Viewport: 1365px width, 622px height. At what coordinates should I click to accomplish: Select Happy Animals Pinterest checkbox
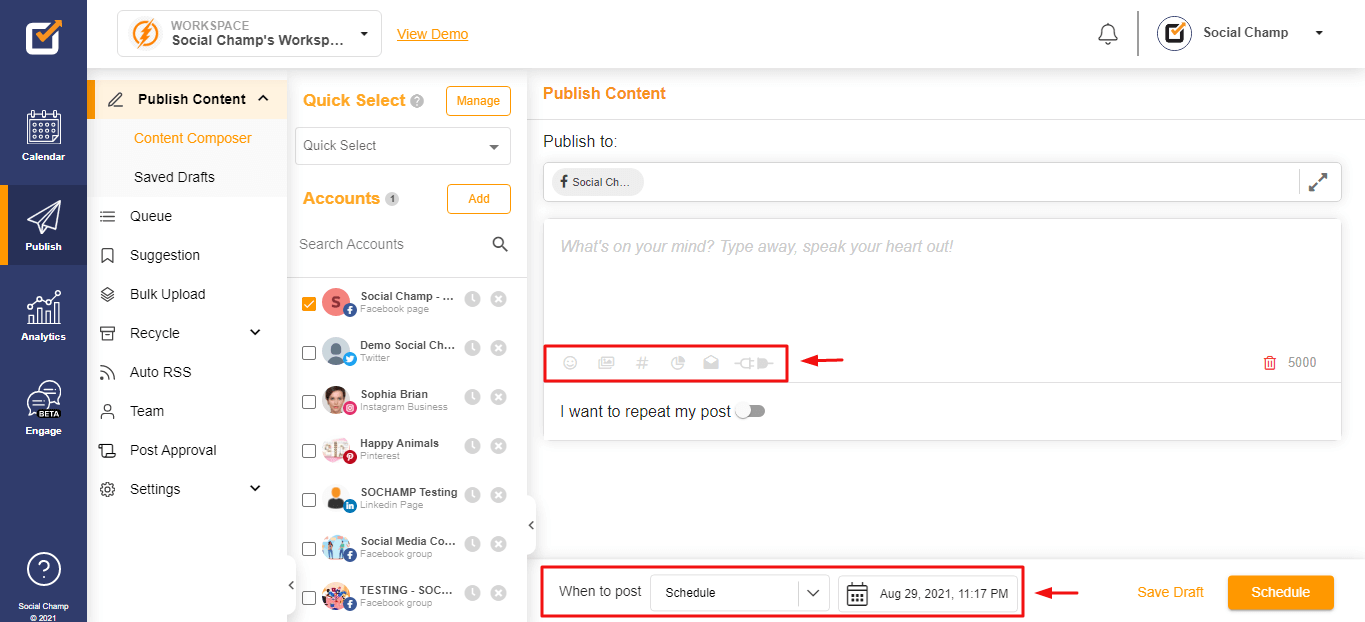[x=309, y=450]
